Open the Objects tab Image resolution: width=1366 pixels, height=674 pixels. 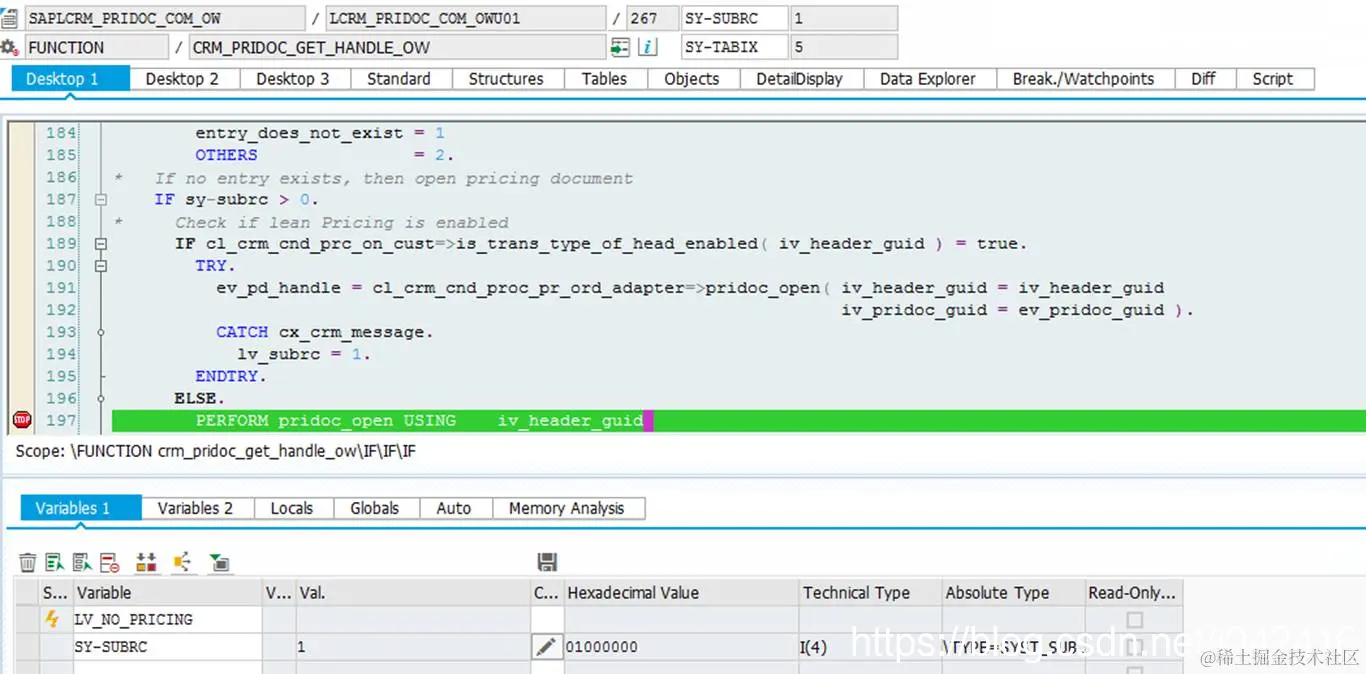pyautogui.click(x=692, y=79)
